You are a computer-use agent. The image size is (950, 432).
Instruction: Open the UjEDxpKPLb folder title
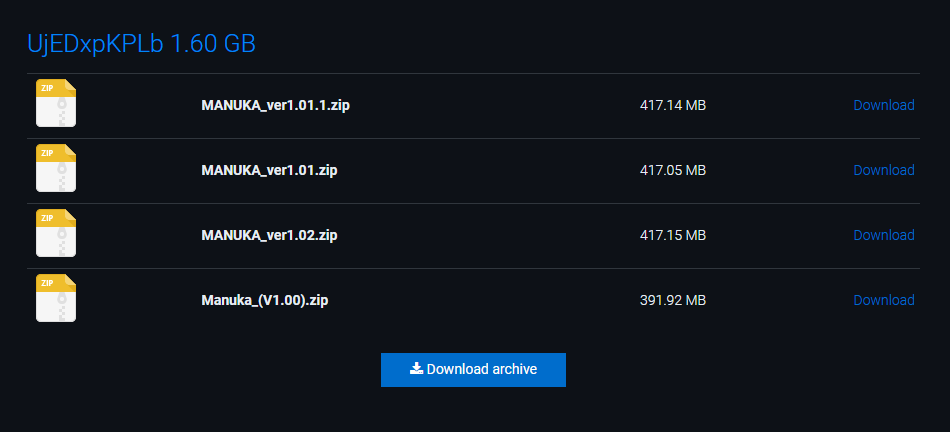tap(95, 44)
